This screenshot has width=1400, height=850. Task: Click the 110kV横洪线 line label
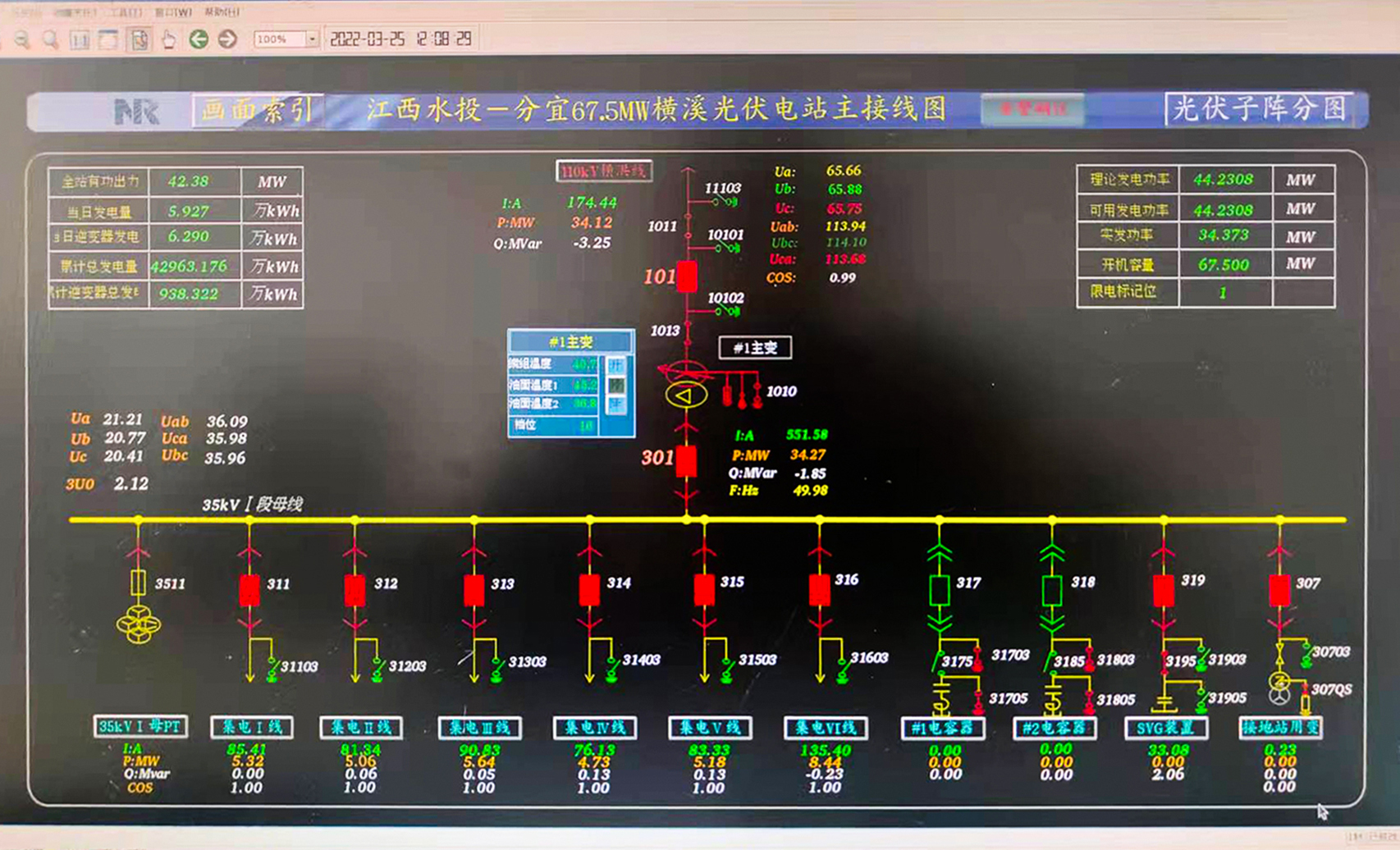[603, 171]
